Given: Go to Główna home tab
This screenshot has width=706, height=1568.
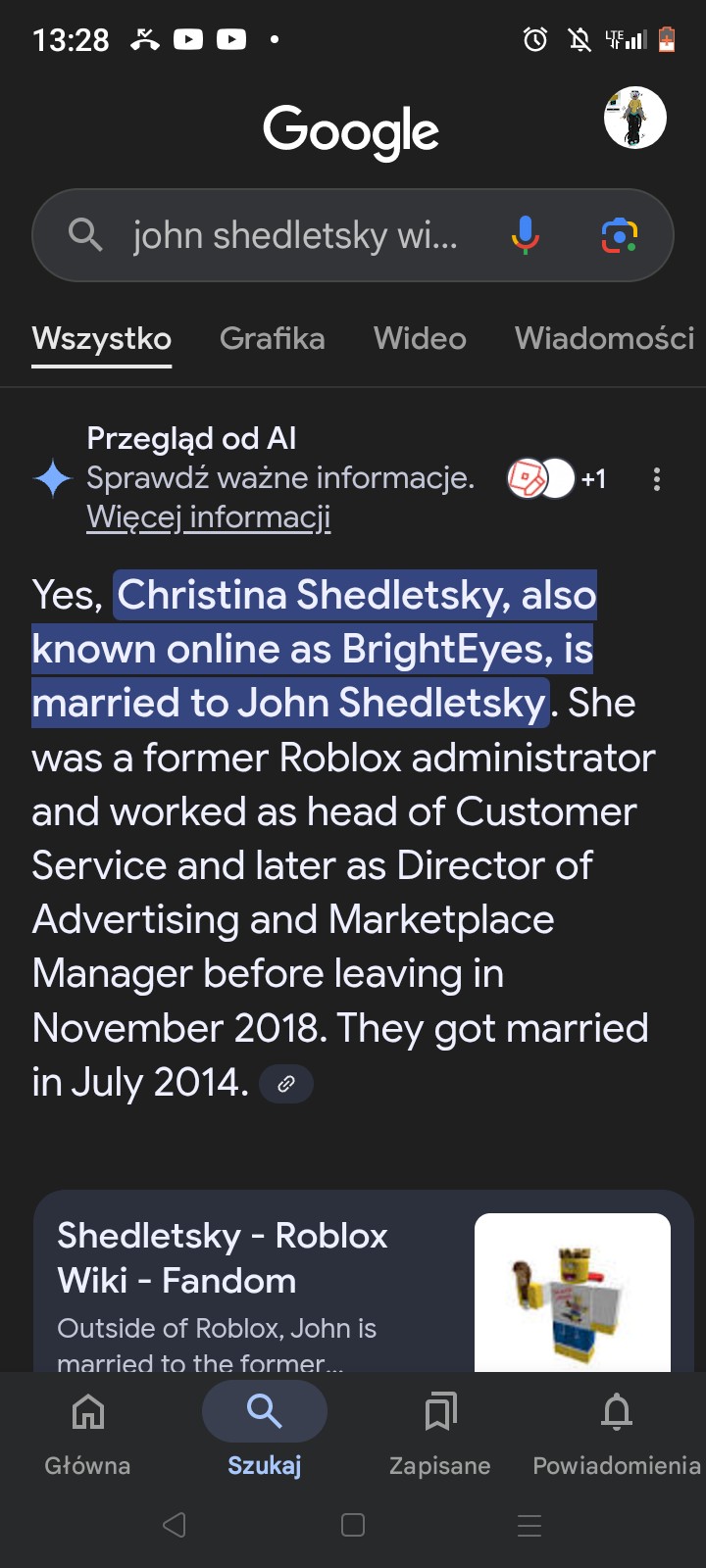Looking at the screenshot, I should point(88,1431).
